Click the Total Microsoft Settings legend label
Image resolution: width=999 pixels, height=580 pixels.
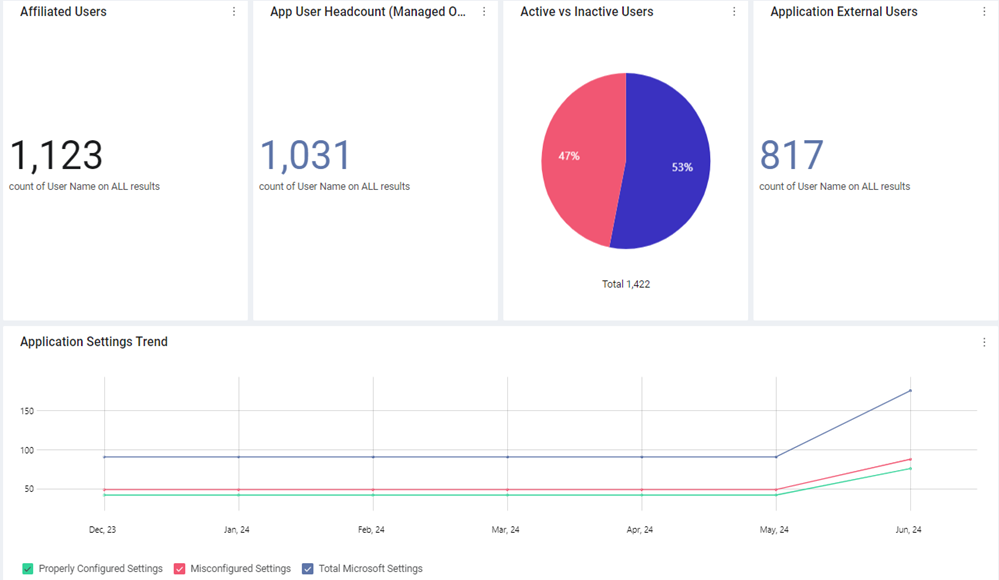(371, 569)
